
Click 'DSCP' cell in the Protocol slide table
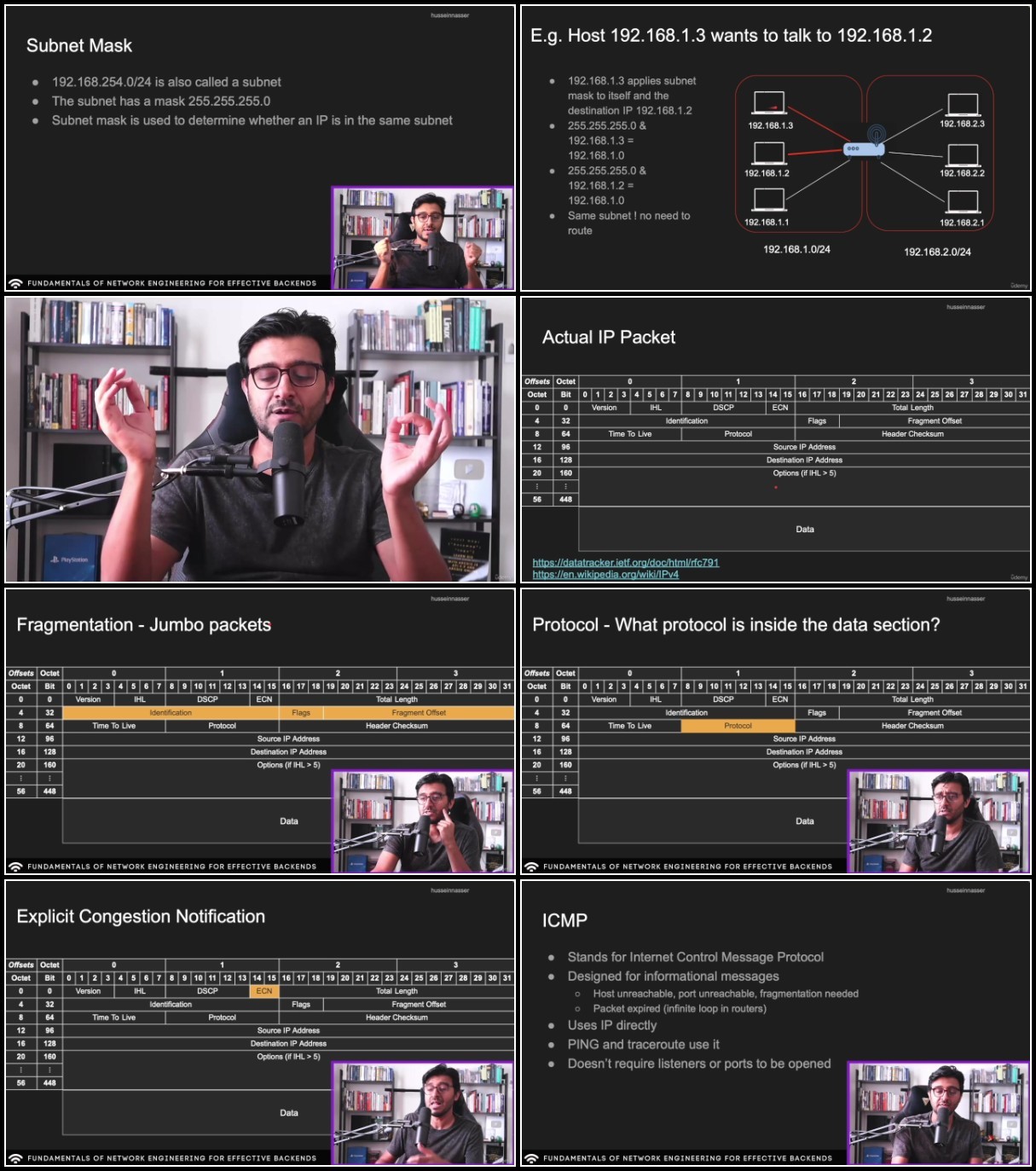click(723, 699)
